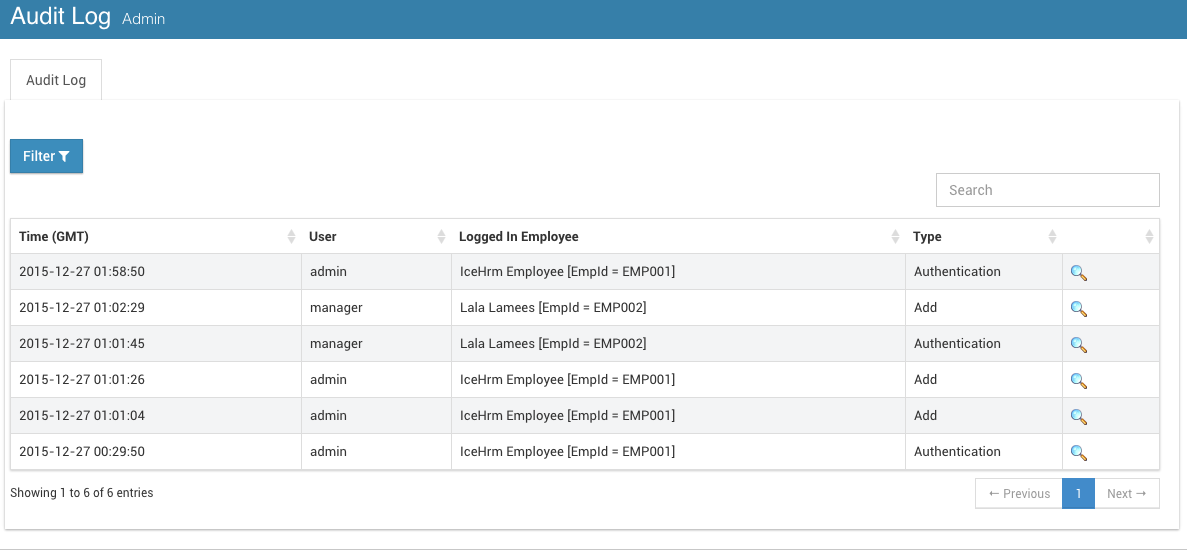Select page 1 in pagination
This screenshot has width=1187, height=550.
pyautogui.click(x=1079, y=493)
